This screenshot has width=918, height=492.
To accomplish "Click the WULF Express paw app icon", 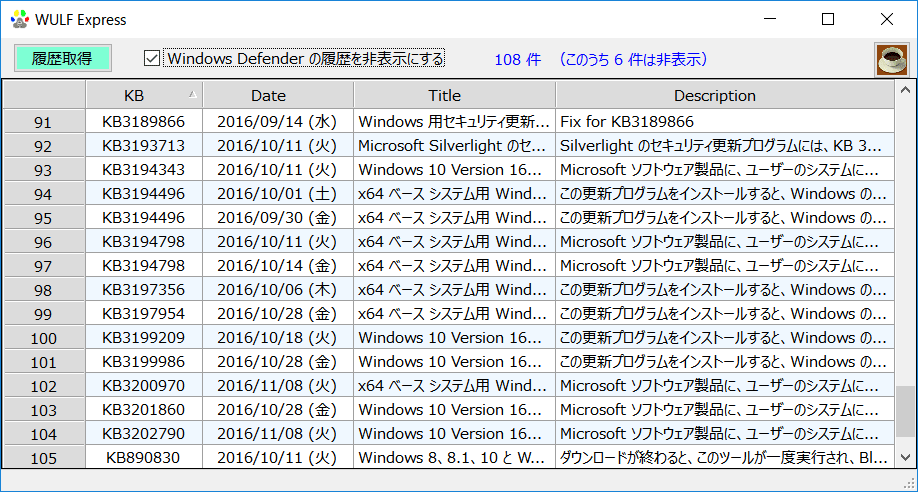I will [x=20, y=20].
